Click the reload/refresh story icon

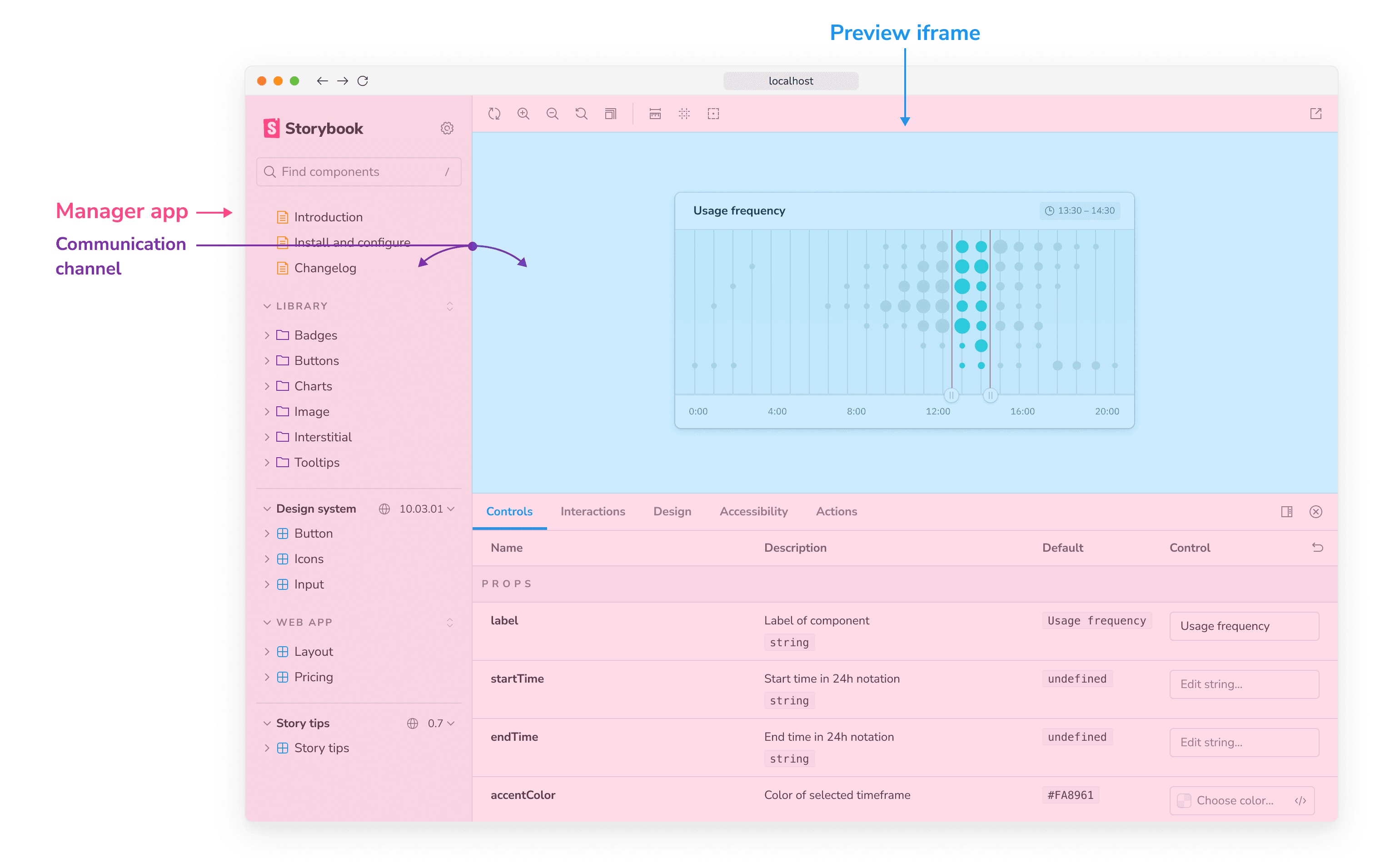click(494, 113)
